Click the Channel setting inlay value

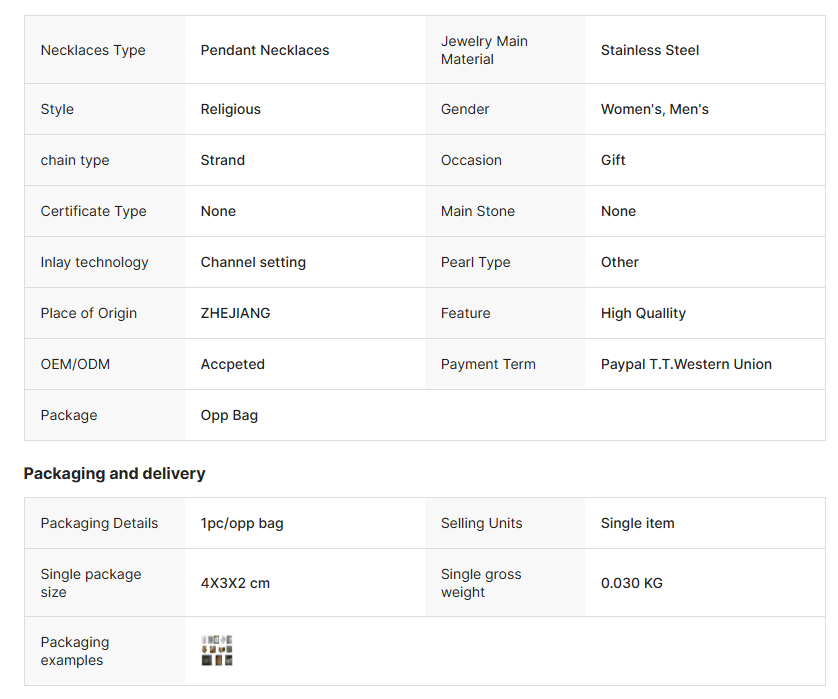[x=253, y=262]
